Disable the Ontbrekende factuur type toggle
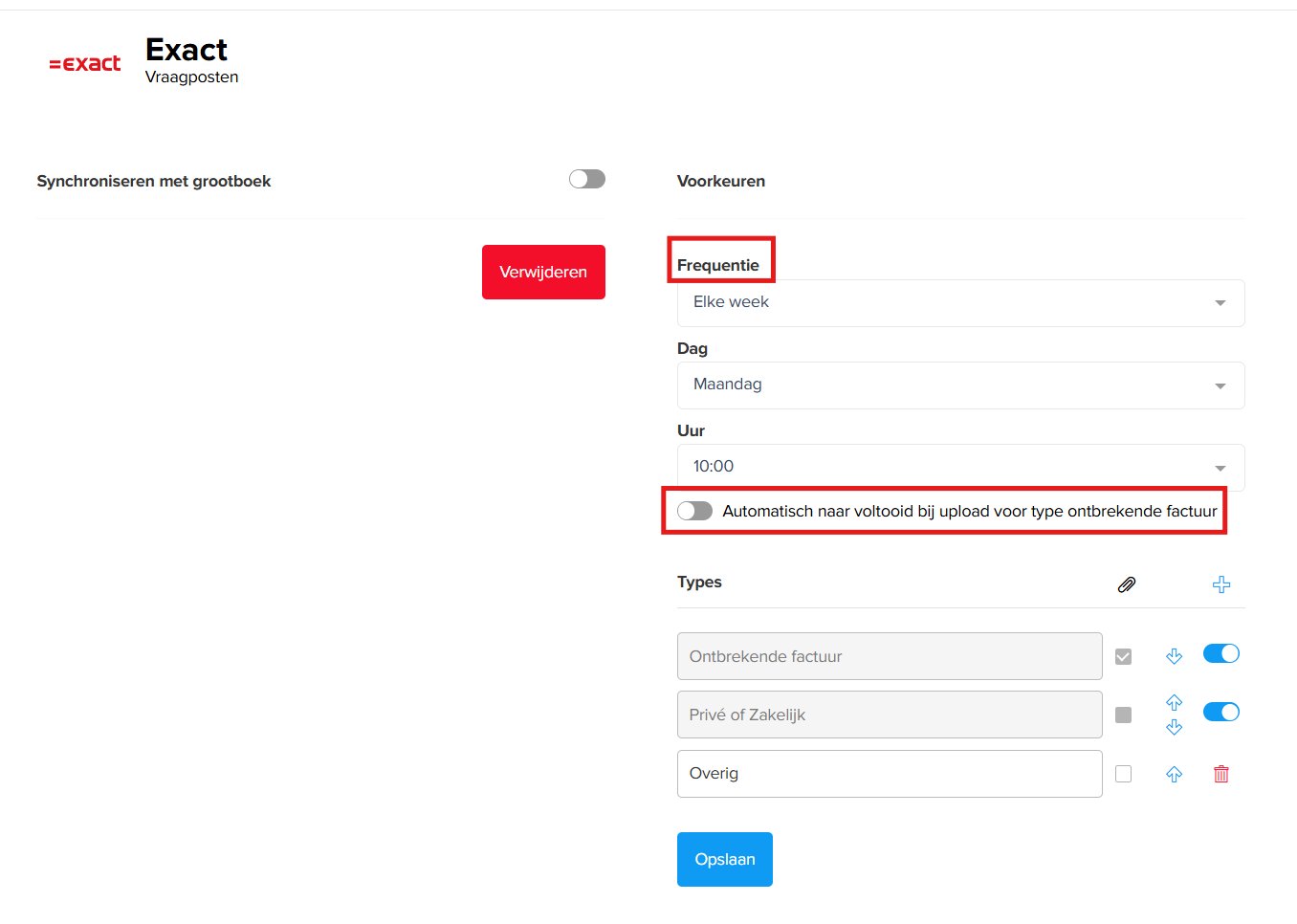 (x=1221, y=653)
